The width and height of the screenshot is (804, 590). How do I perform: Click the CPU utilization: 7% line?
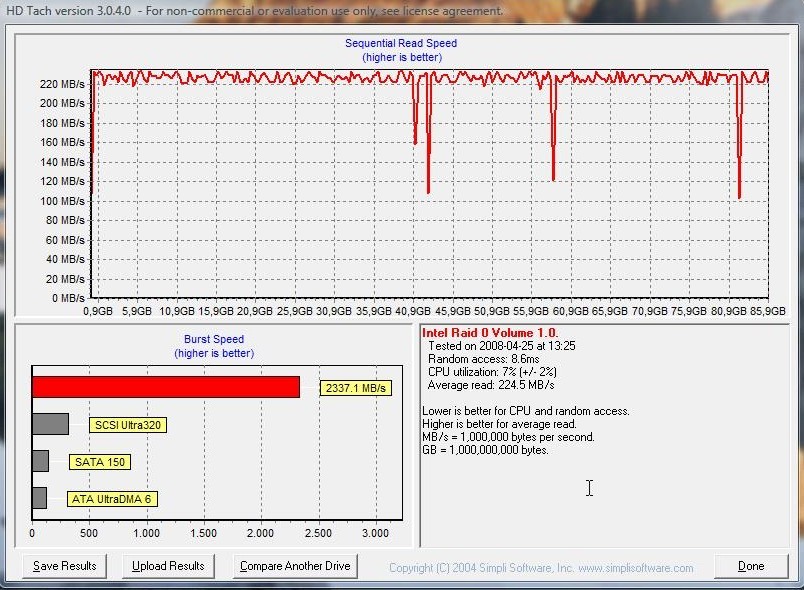coord(492,372)
